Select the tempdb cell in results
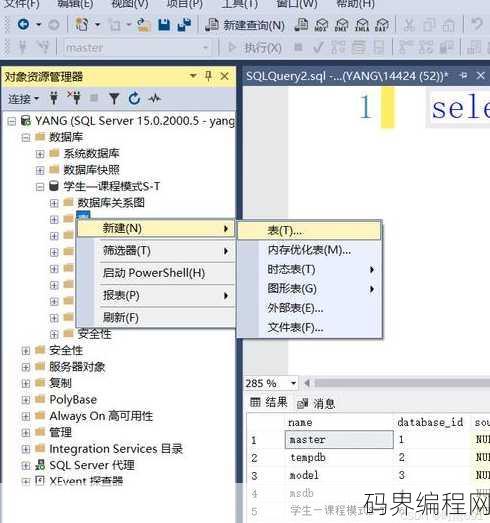 tap(339, 457)
